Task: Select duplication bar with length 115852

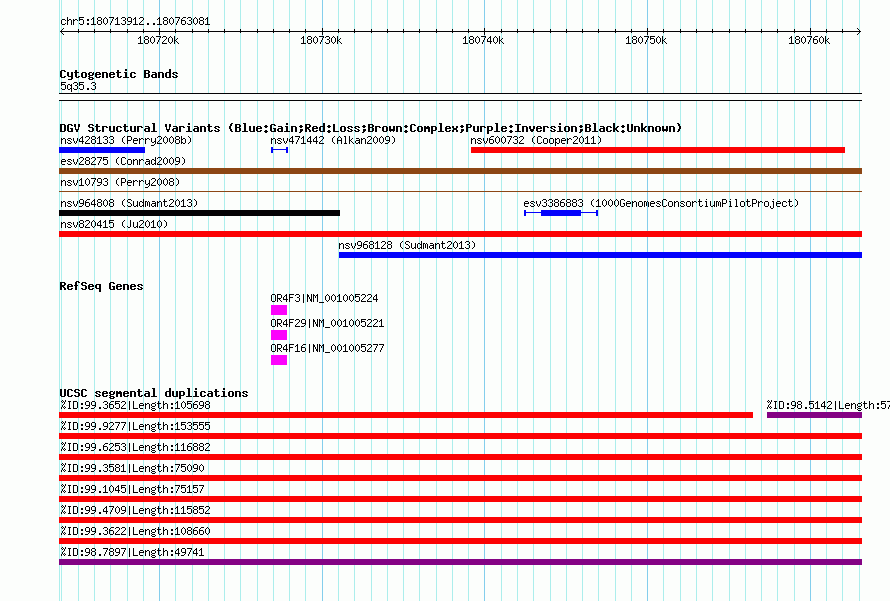Action: coord(460,520)
